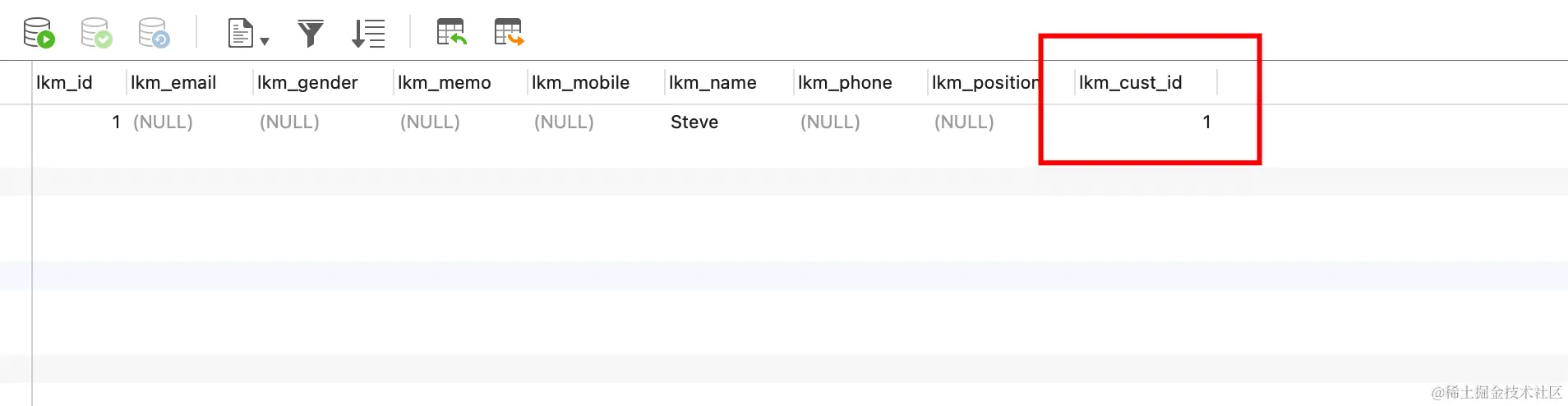
Task: Click the document export icon
Action: 240,34
